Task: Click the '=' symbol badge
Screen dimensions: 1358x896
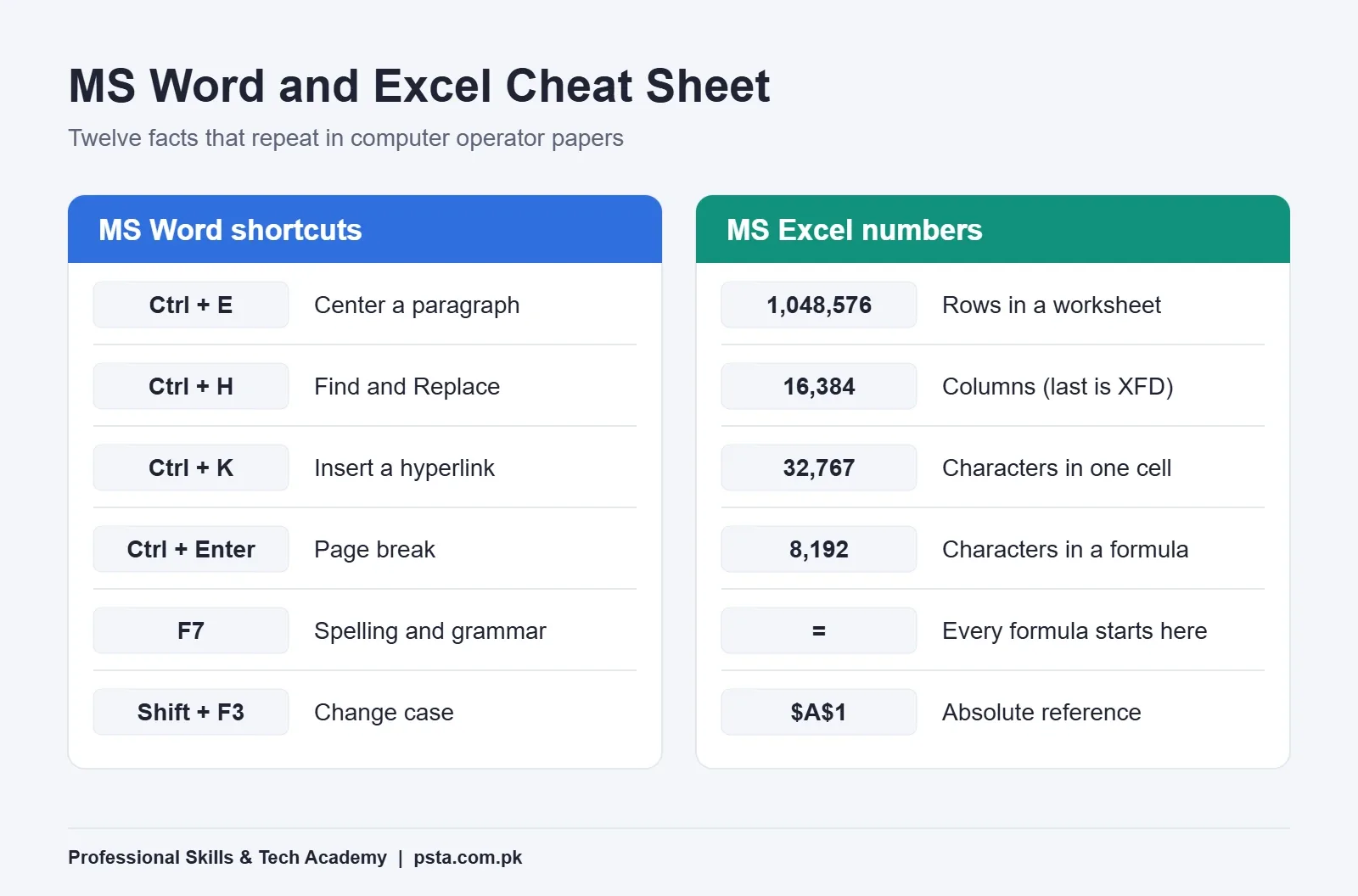Action: (819, 630)
